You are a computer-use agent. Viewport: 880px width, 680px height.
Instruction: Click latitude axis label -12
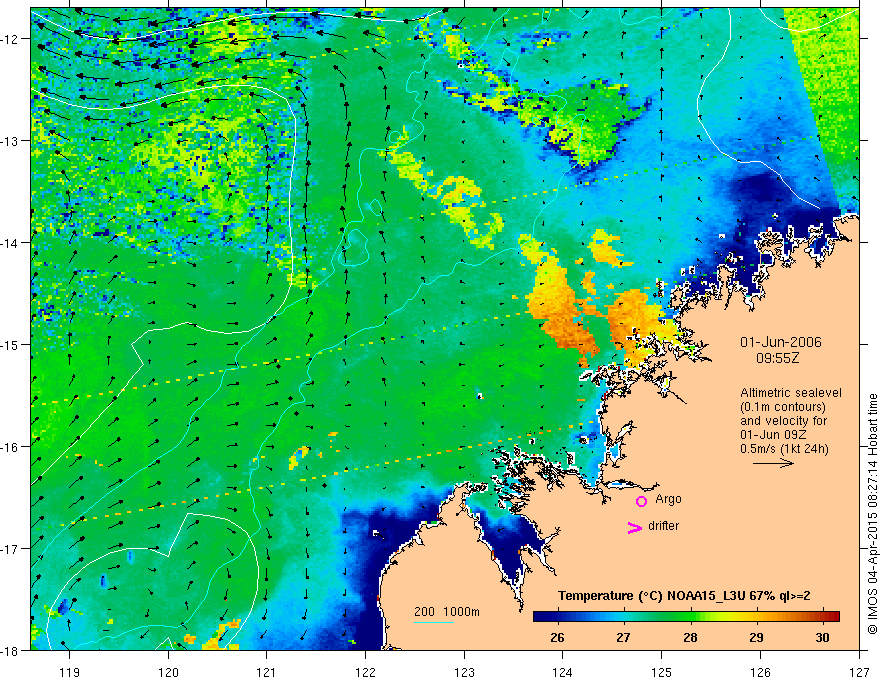(x=11, y=39)
